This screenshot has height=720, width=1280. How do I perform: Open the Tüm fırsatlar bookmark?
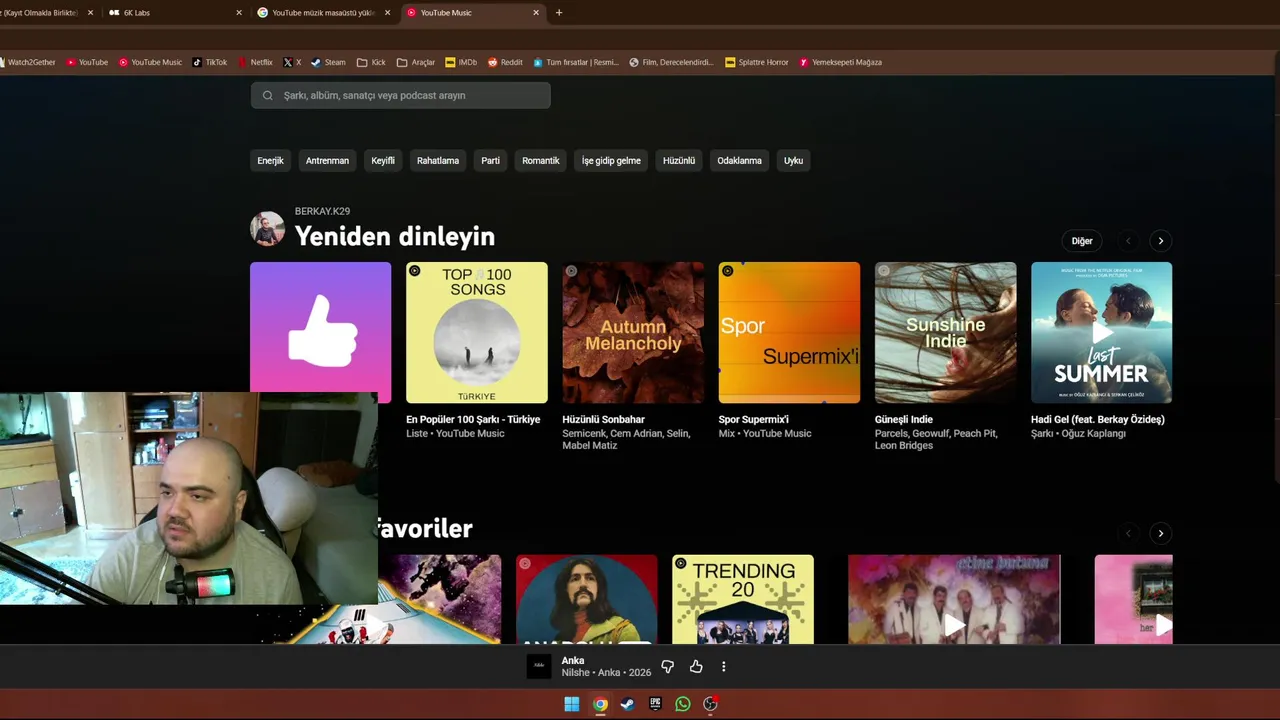click(576, 62)
